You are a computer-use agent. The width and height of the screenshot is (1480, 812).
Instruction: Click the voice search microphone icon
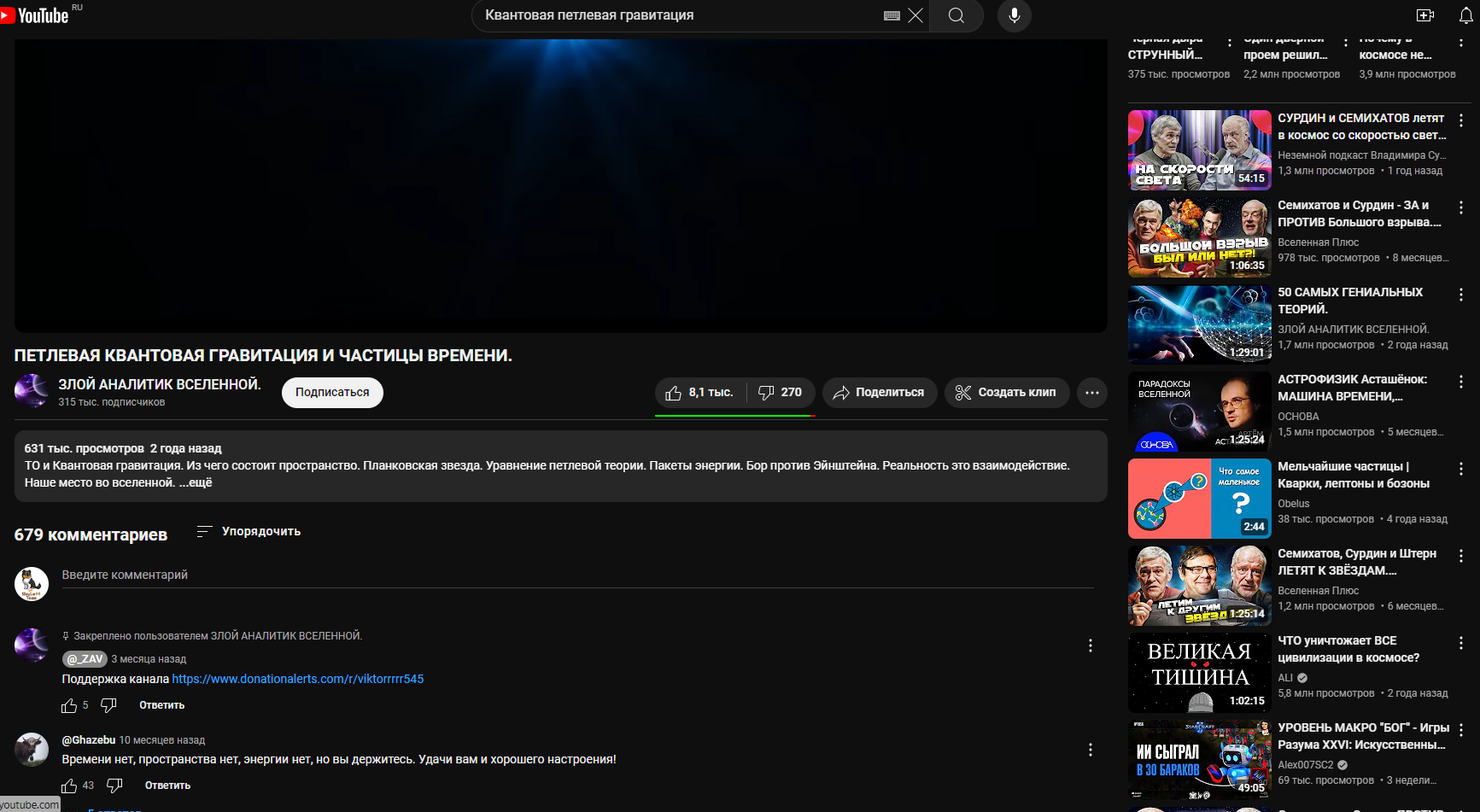(1014, 15)
